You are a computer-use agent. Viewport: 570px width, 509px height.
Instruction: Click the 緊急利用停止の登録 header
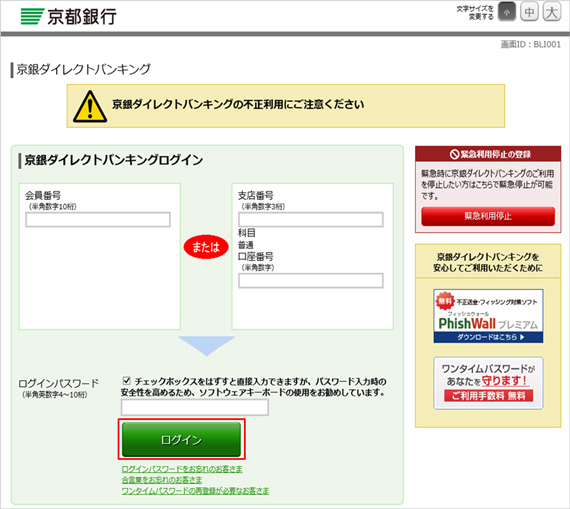[488, 154]
